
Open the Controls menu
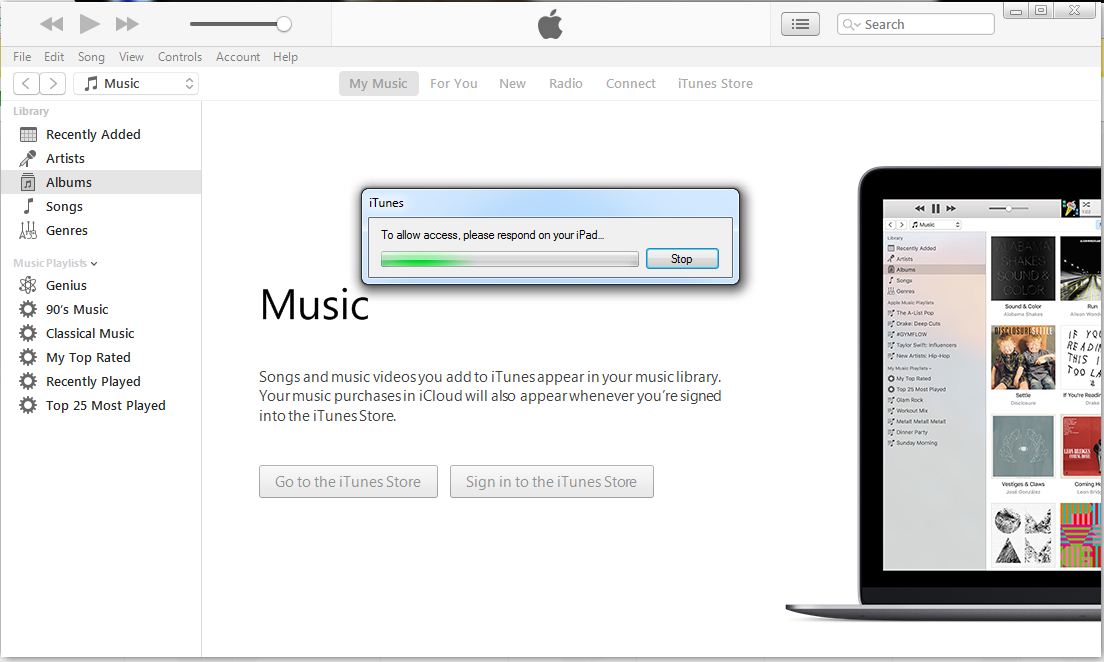(x=180, y=56)
